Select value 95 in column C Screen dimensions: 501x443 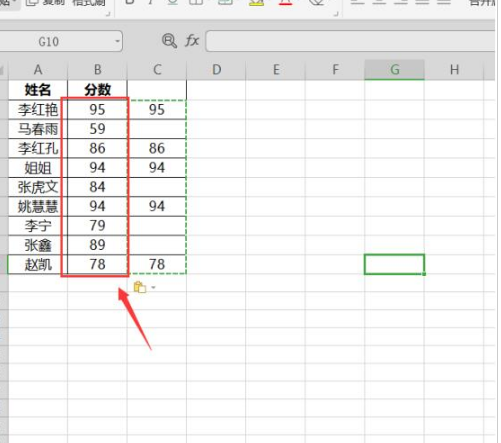coord(157,110)
